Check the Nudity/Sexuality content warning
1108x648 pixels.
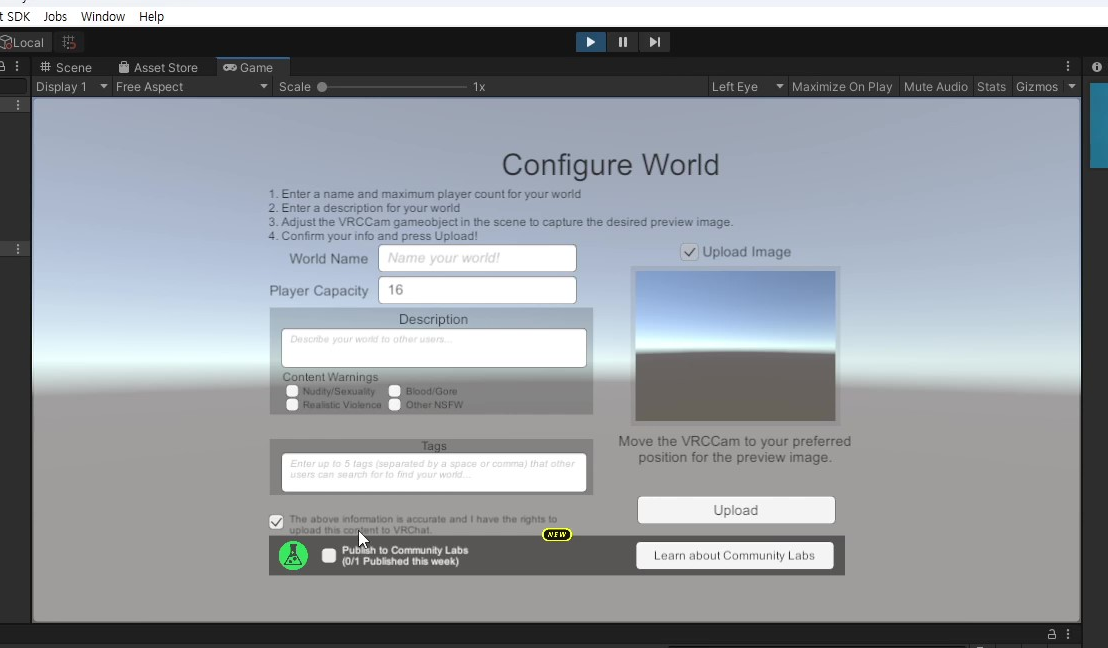point(293,391)
